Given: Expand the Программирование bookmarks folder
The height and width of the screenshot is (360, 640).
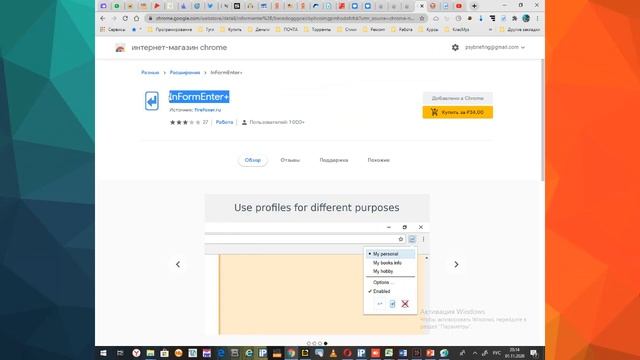Looking at the screenshot, I should 169,30.
